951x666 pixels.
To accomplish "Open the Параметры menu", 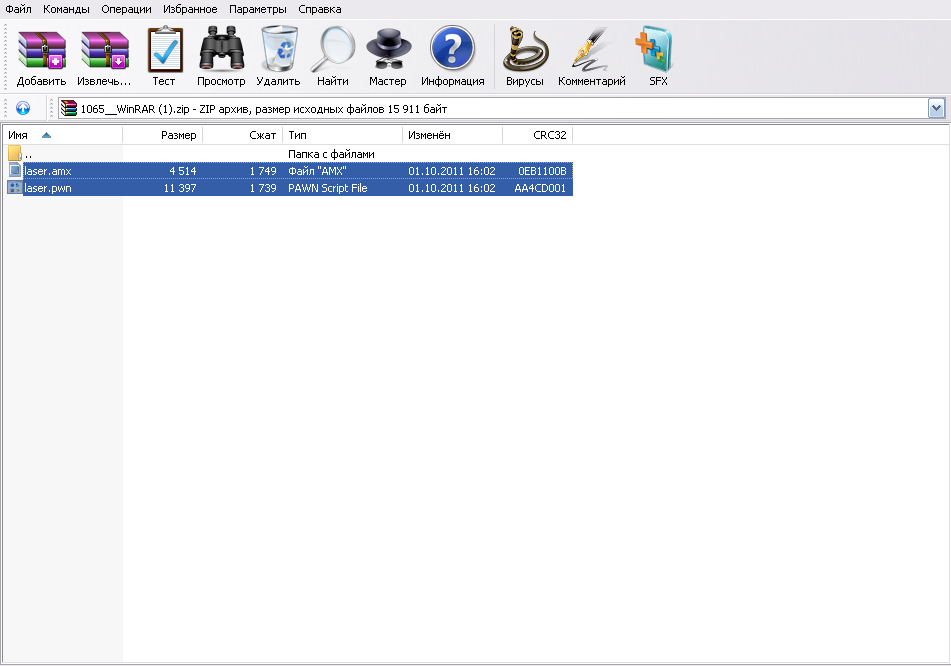I will click(x=256, y=9).
